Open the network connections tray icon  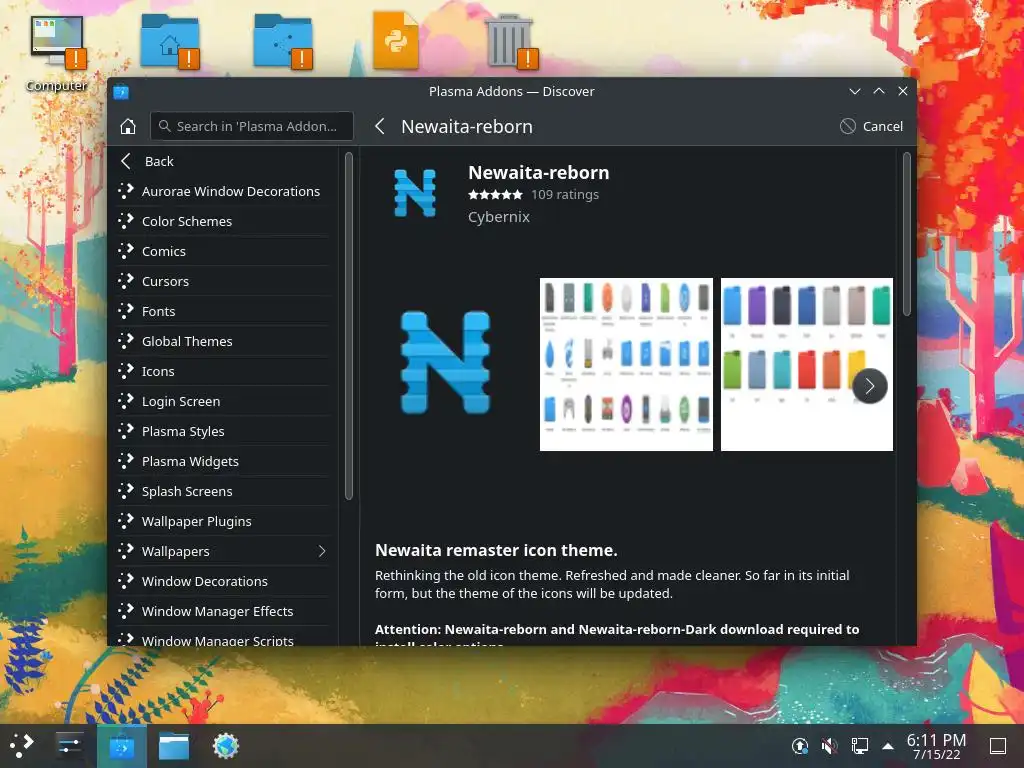click(859, 746)
